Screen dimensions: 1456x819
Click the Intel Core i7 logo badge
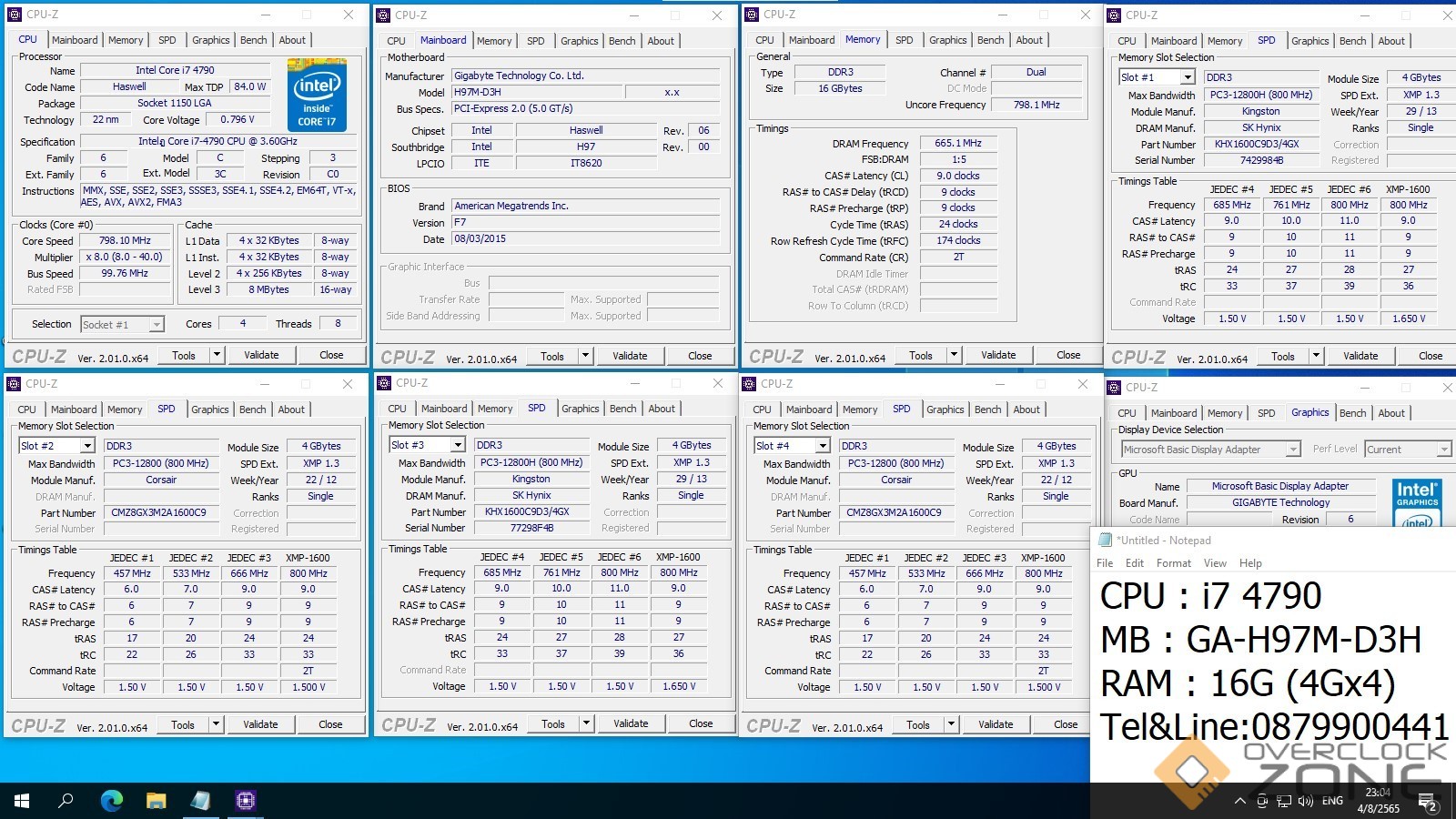tap(317, 94)
